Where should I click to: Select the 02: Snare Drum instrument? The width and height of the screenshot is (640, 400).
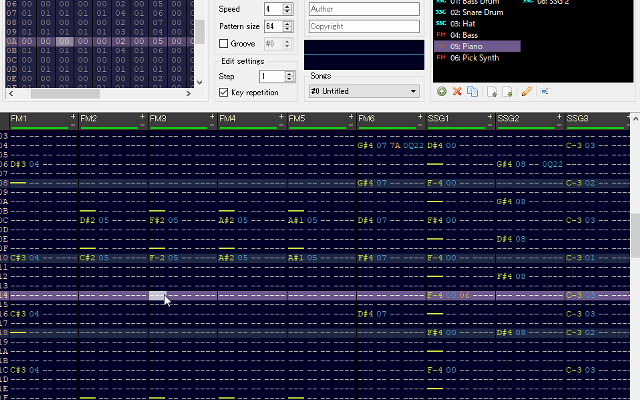pyautogui.click(x=476, y=12)
